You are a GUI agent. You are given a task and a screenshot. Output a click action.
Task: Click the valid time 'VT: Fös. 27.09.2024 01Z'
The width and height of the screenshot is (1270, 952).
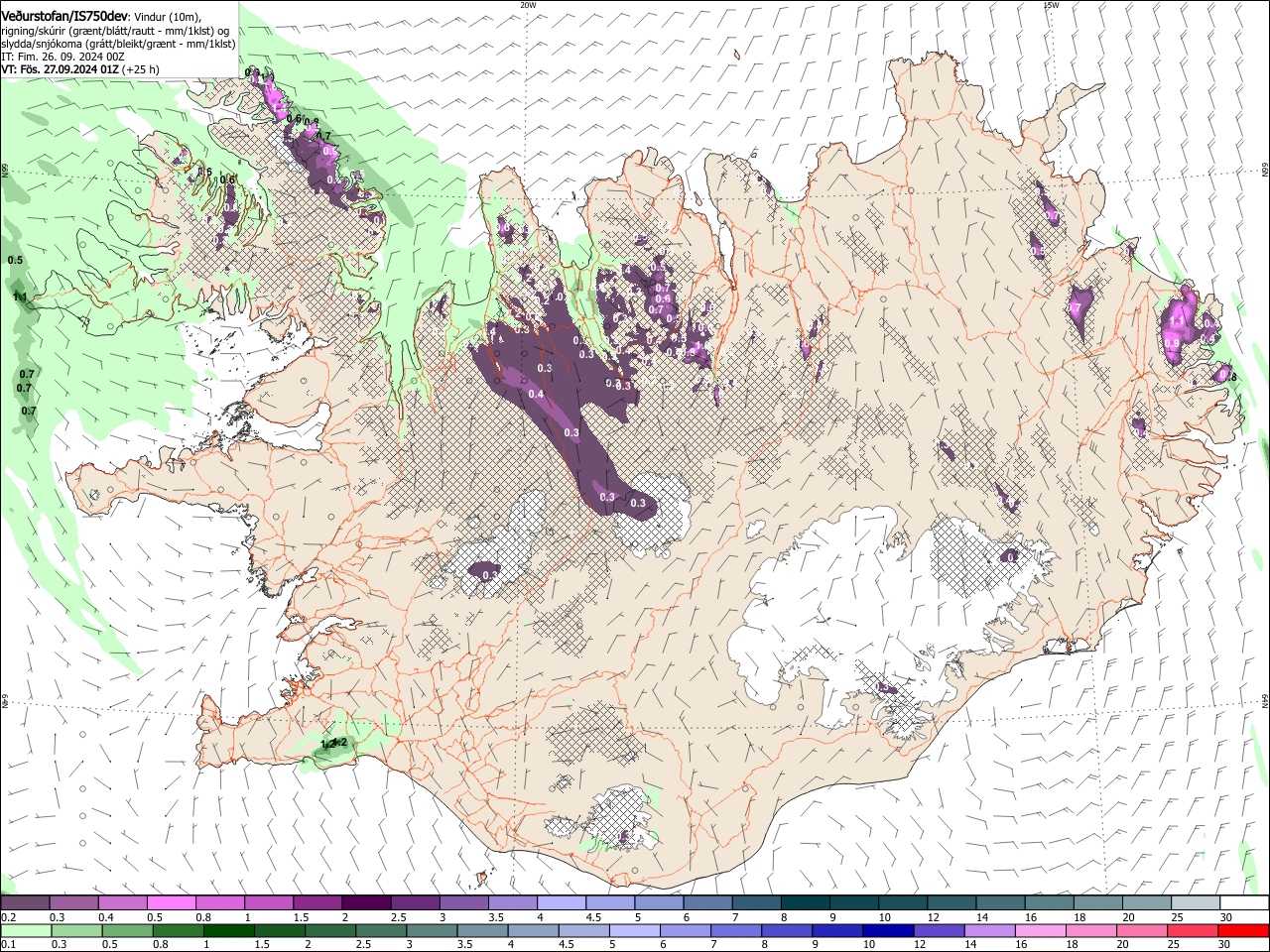coord(60,69)
